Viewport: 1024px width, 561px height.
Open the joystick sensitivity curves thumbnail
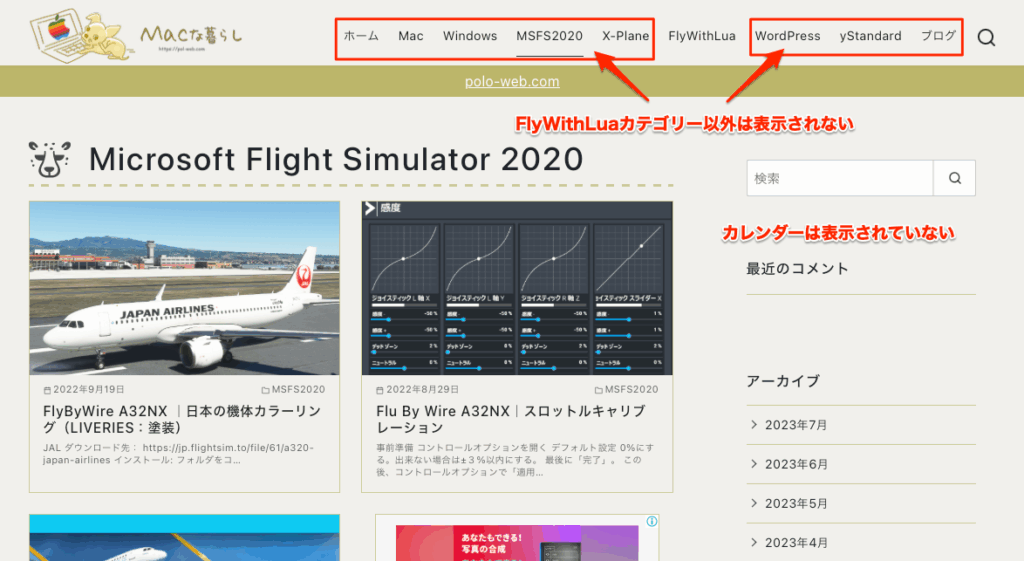[517, 288]
